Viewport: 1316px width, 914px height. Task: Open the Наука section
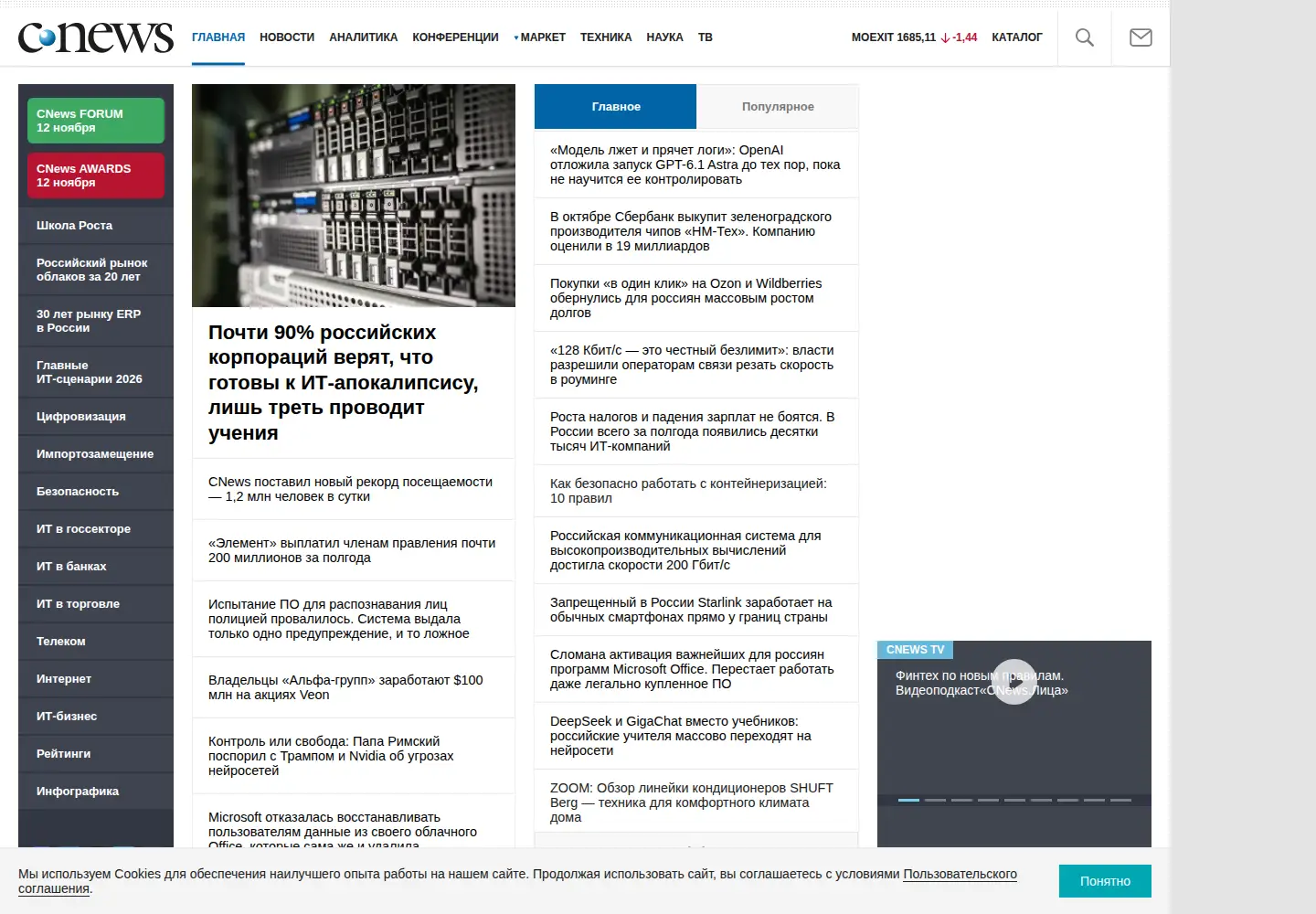tap(664, 37)
